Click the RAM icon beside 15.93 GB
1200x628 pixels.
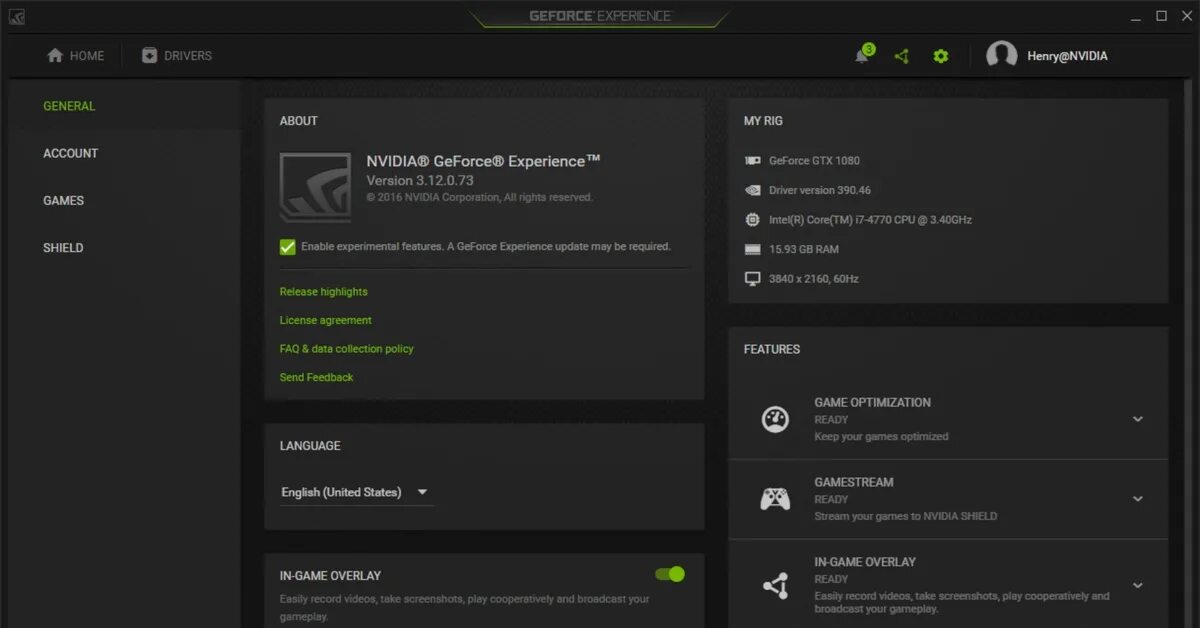753,249
